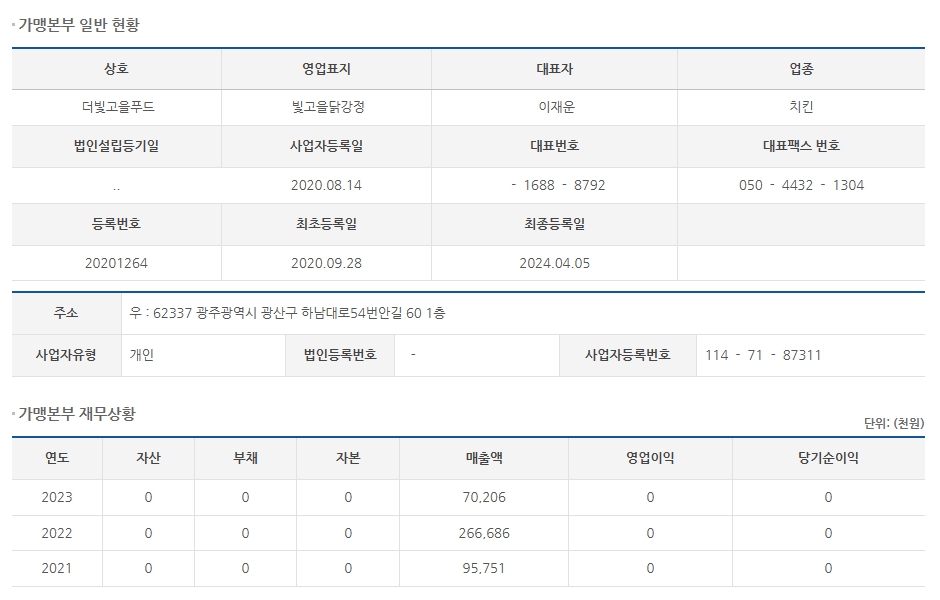Select the year cell 2023
The height and width of the screenshot is (600, 940).
(x=57, y=498)
